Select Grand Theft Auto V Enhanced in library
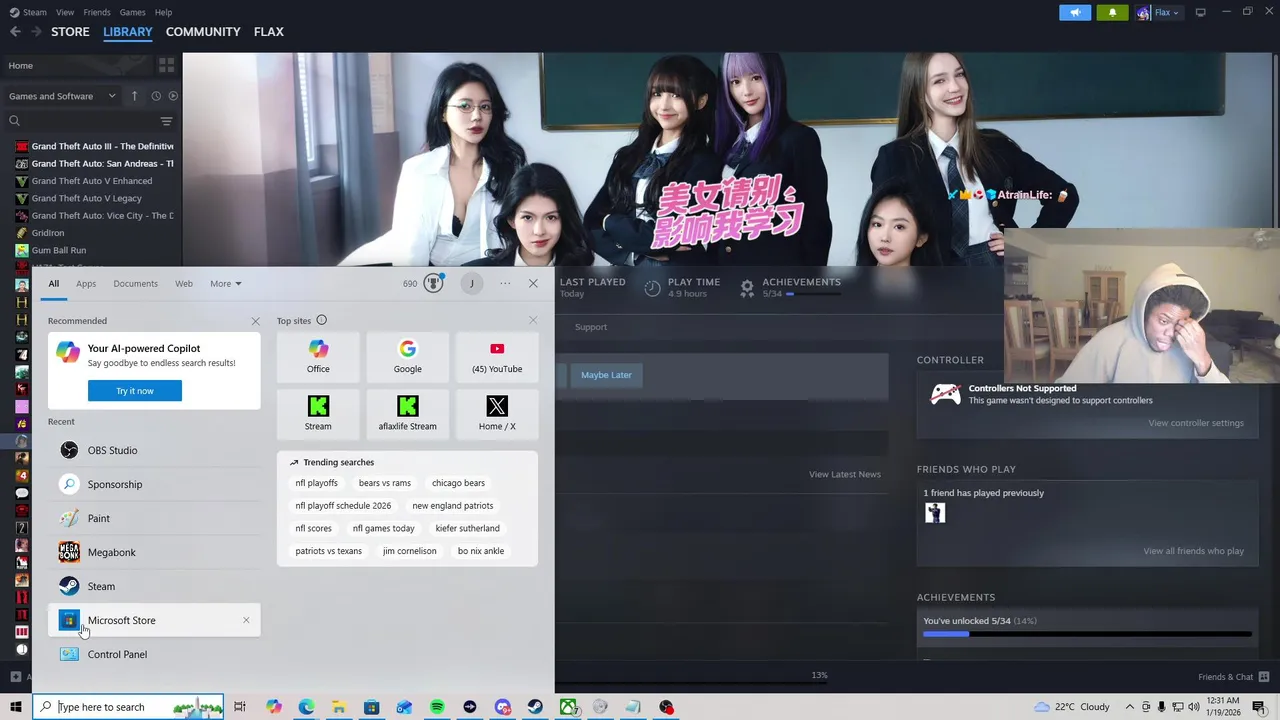1280x720 pixels. [x=92, y=181]
